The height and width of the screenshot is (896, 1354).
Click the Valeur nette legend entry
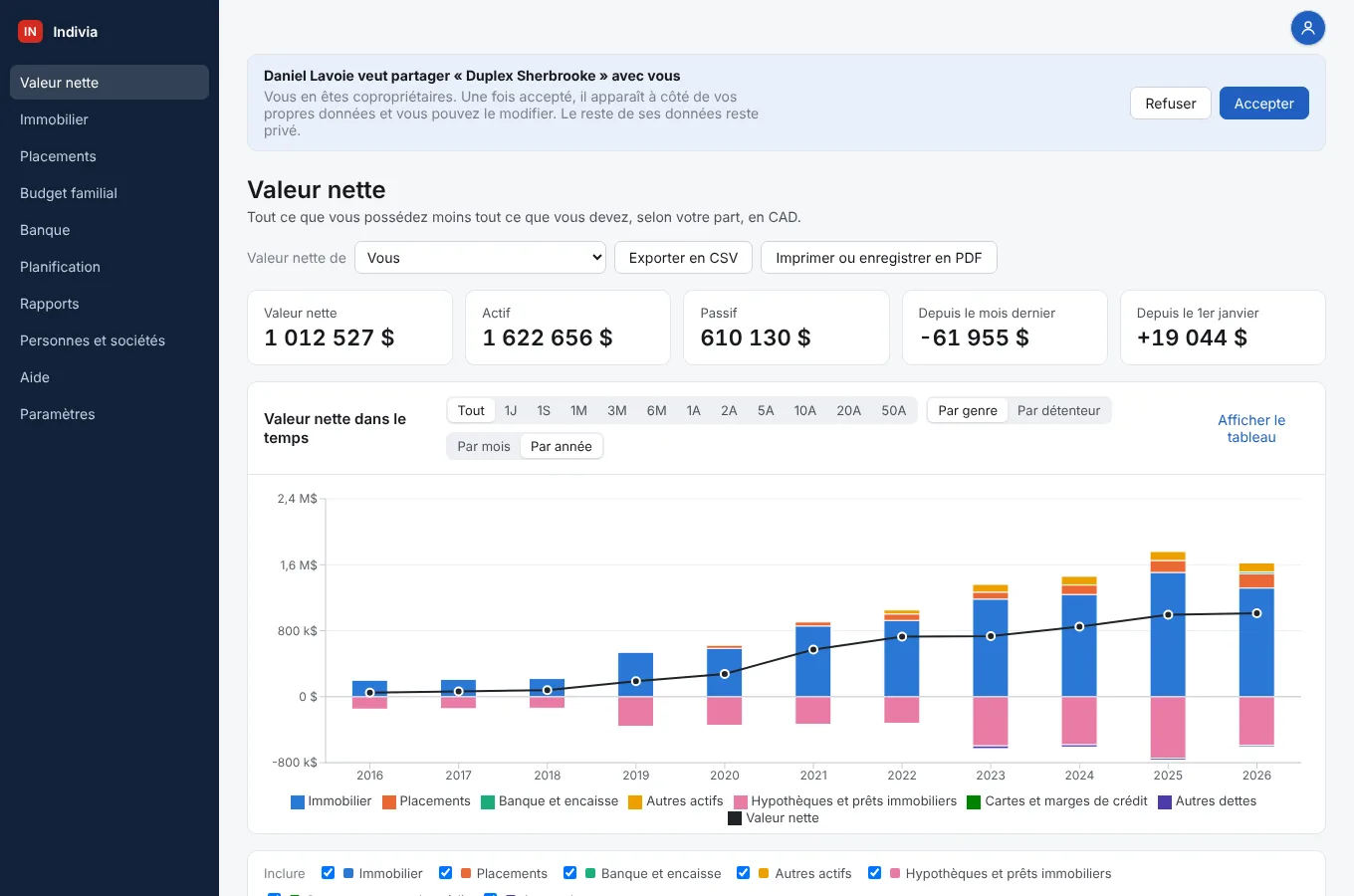(x=774, y=818)
